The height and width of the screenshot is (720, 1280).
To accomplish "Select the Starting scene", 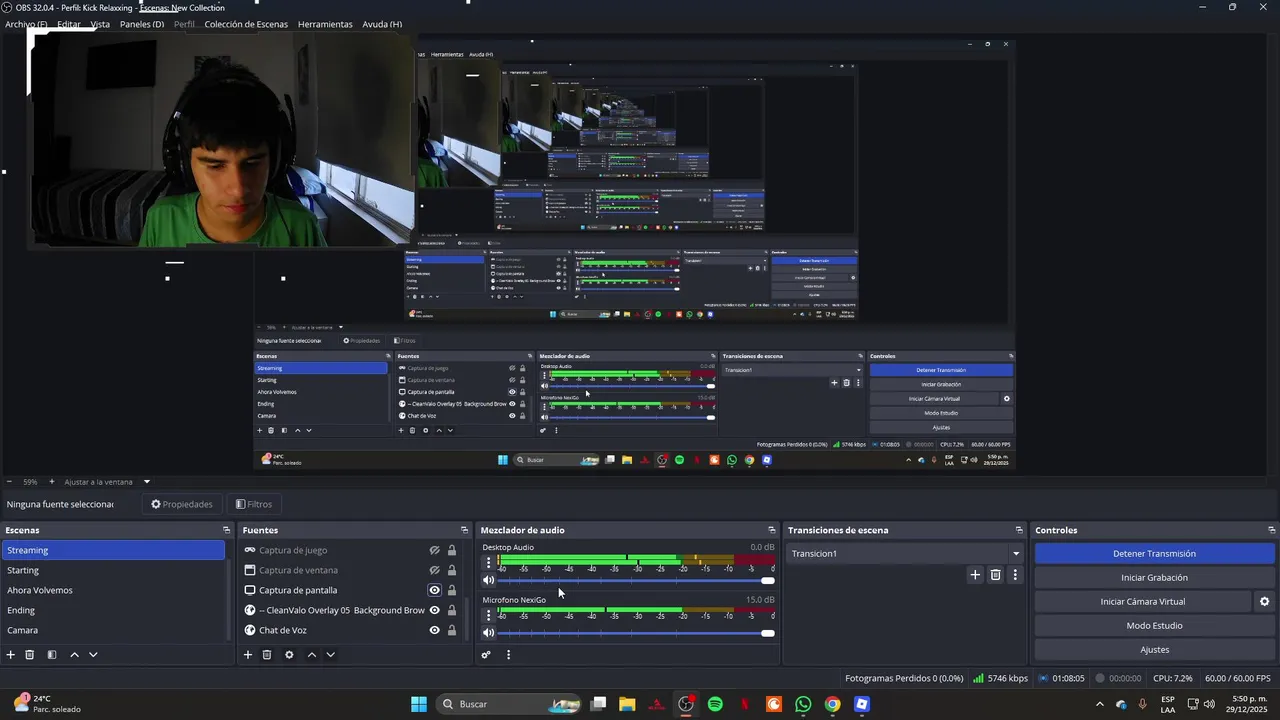I will pyautogui.click(x=113, y=570).
